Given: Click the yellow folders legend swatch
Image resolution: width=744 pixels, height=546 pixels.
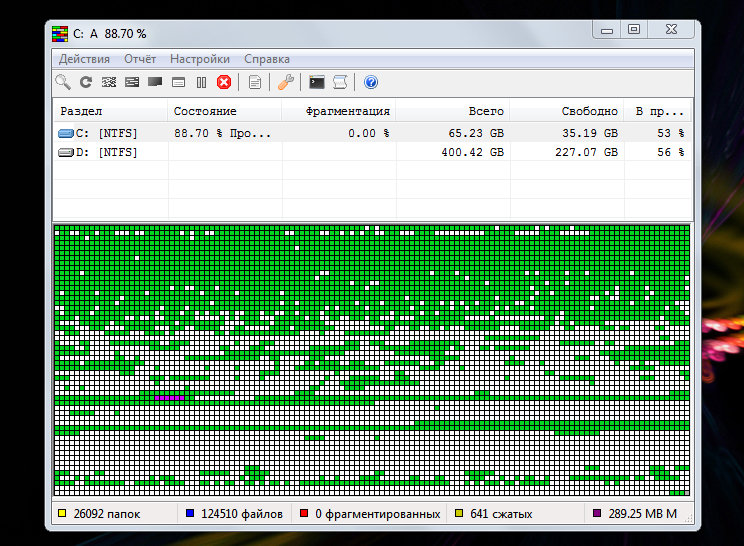Looking at the screenshot, I should 62,513.
